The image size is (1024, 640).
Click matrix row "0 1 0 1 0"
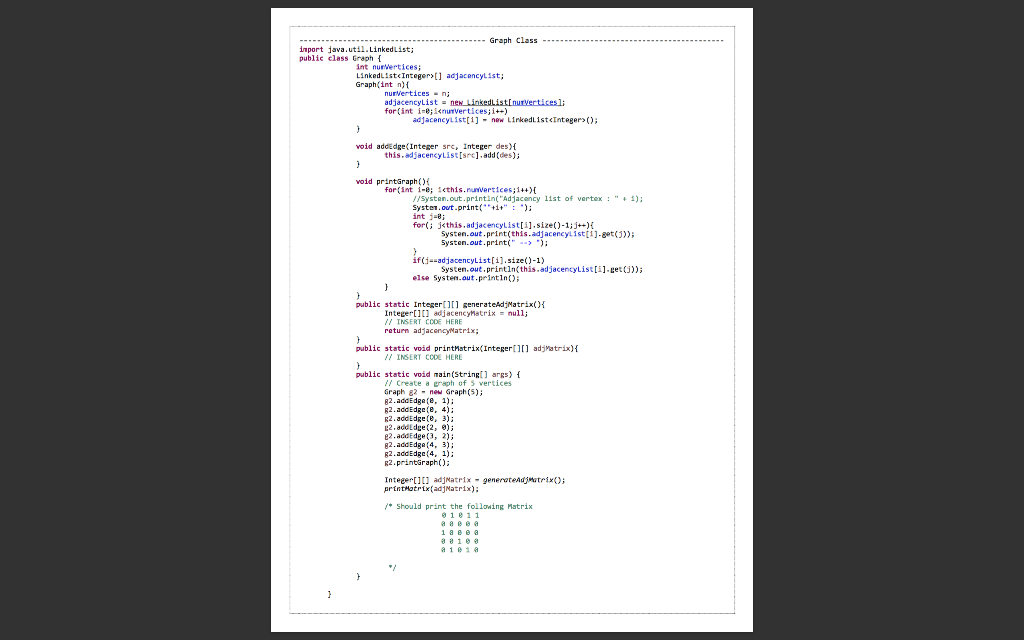click(460, 550)
